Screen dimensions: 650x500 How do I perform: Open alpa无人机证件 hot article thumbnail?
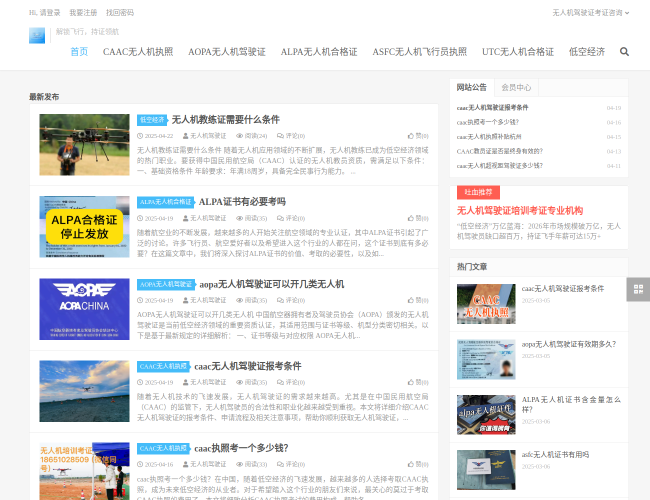[x=486, y=415]
